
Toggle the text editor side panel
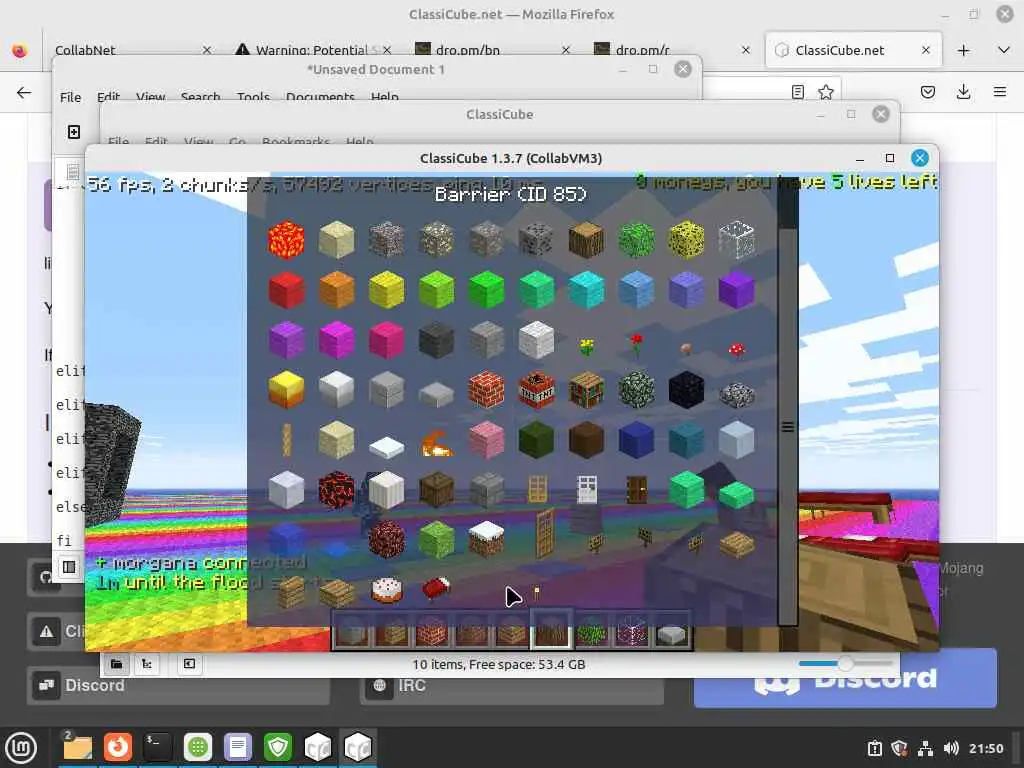pos(69,566)
